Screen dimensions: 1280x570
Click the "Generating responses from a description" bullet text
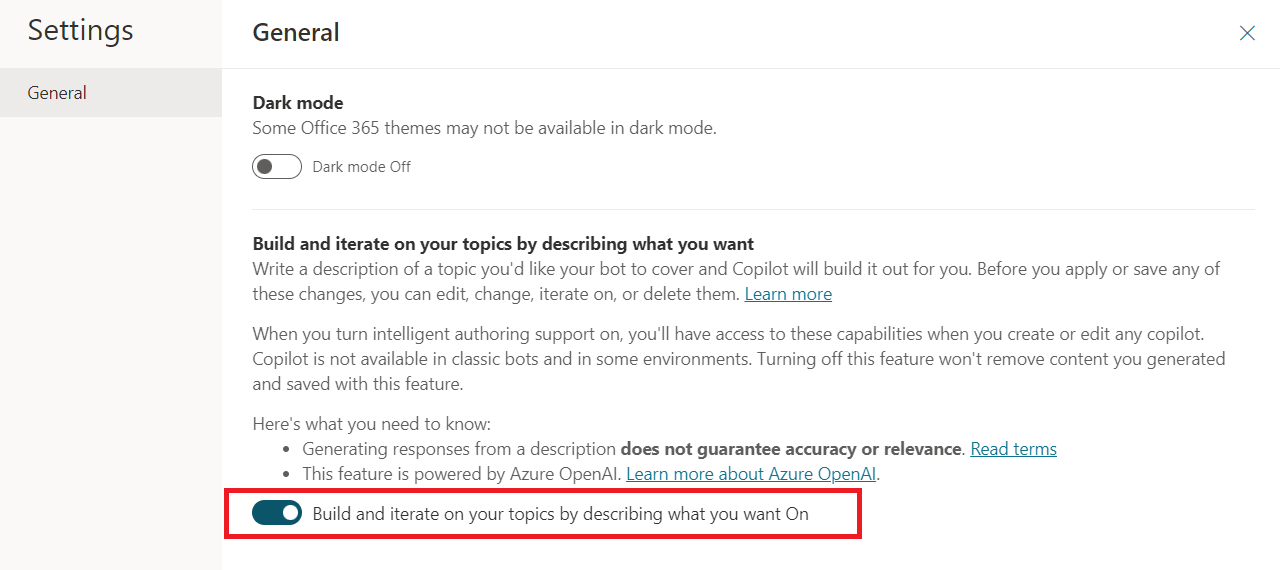(459, 449)
